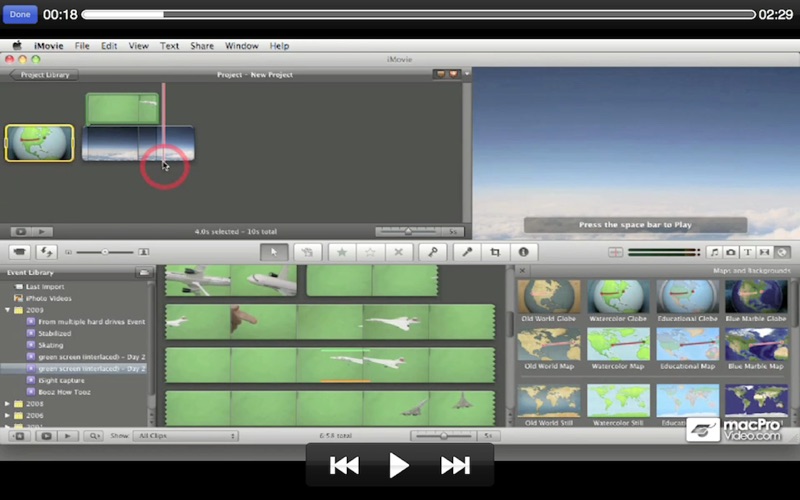Reject selection with the X tool

[398, 252]
